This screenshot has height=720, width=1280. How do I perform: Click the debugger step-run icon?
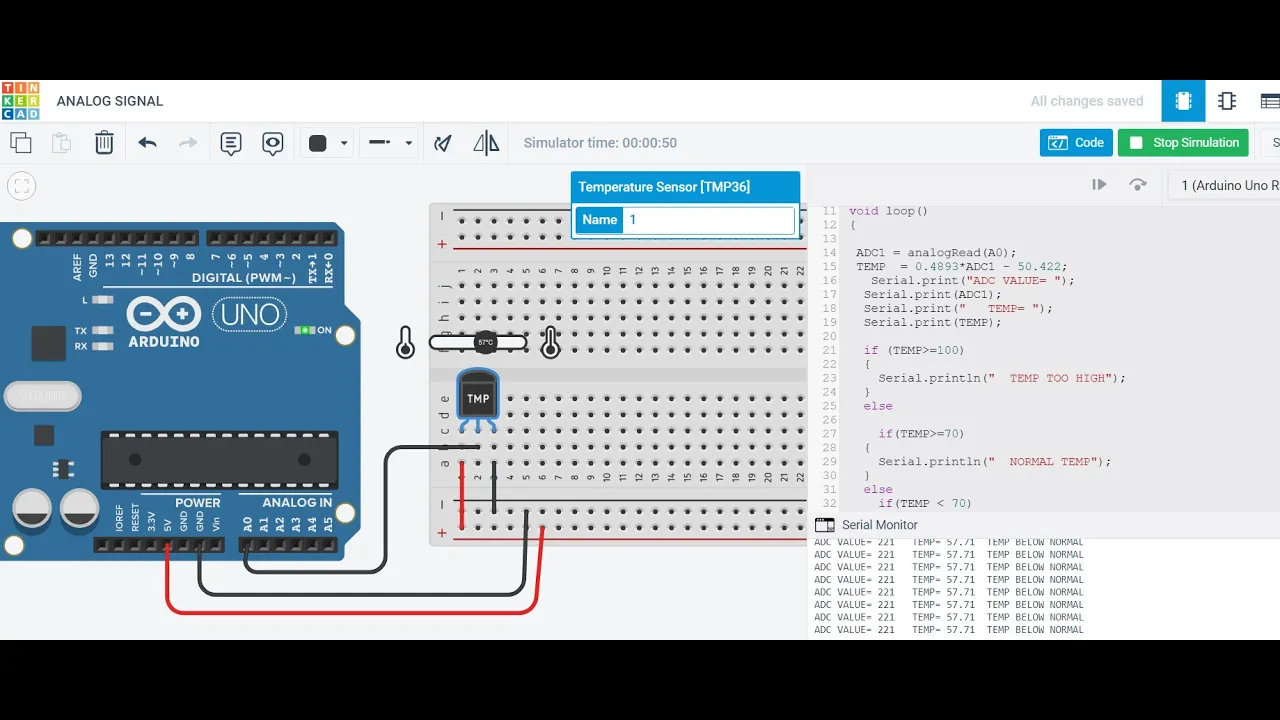tap(1099, 185)
